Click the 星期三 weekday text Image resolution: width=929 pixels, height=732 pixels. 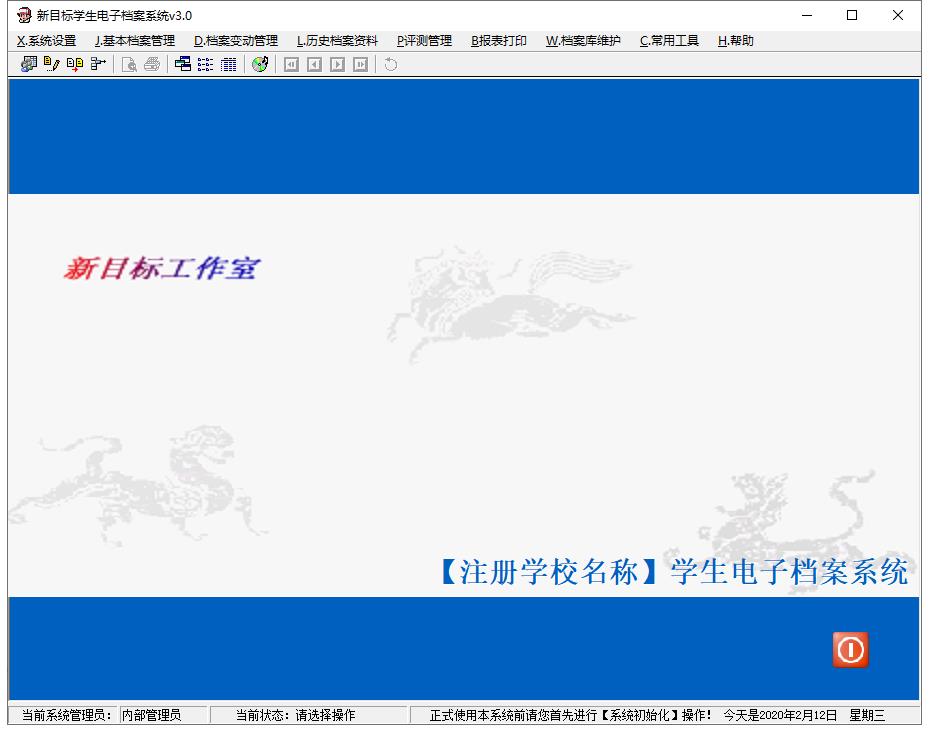867,715
